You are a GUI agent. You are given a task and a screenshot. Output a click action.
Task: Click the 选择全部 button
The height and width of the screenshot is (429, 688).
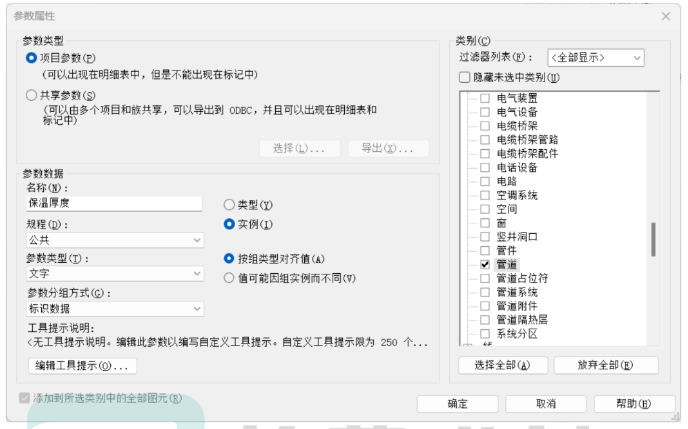tap(503, 365)
